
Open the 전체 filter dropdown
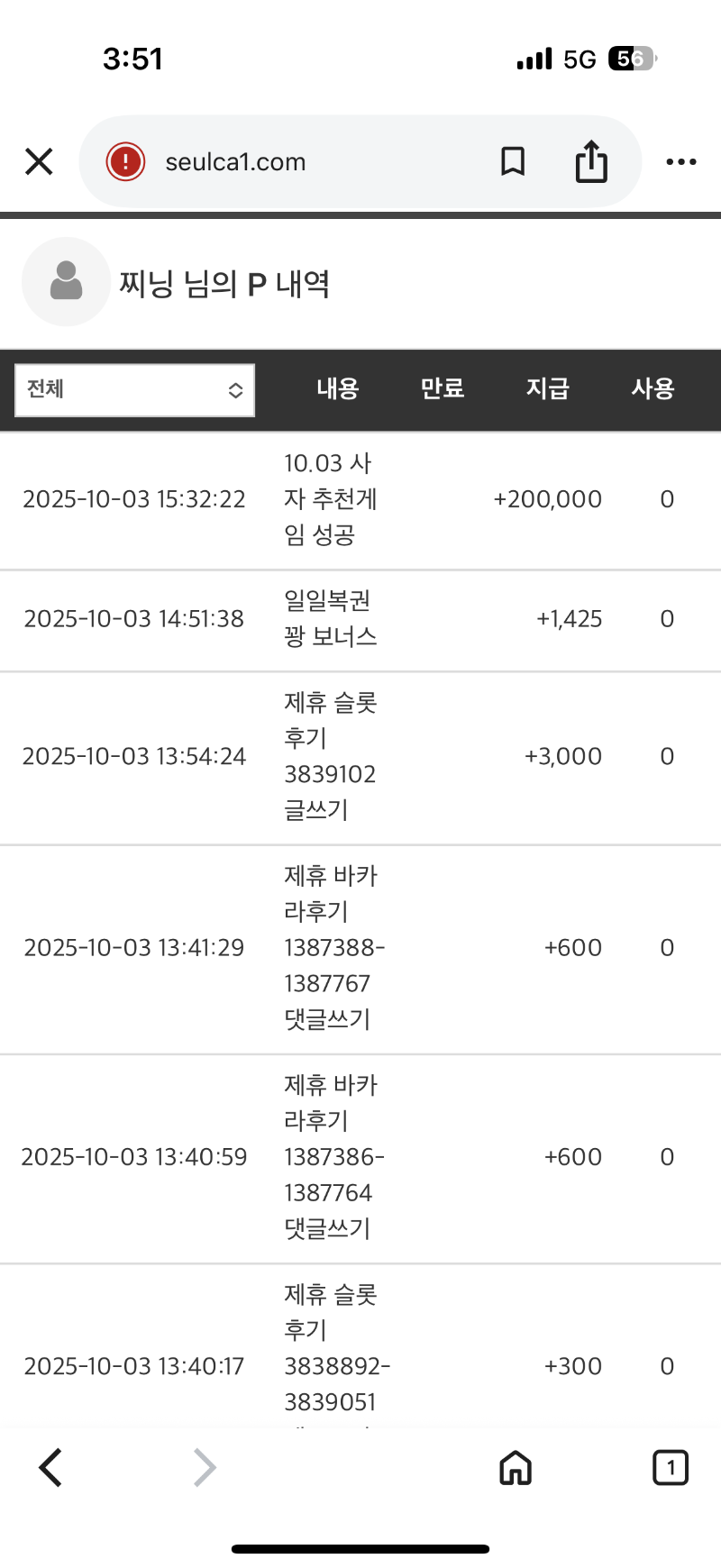pyautogui.click(x=135, y=390)
